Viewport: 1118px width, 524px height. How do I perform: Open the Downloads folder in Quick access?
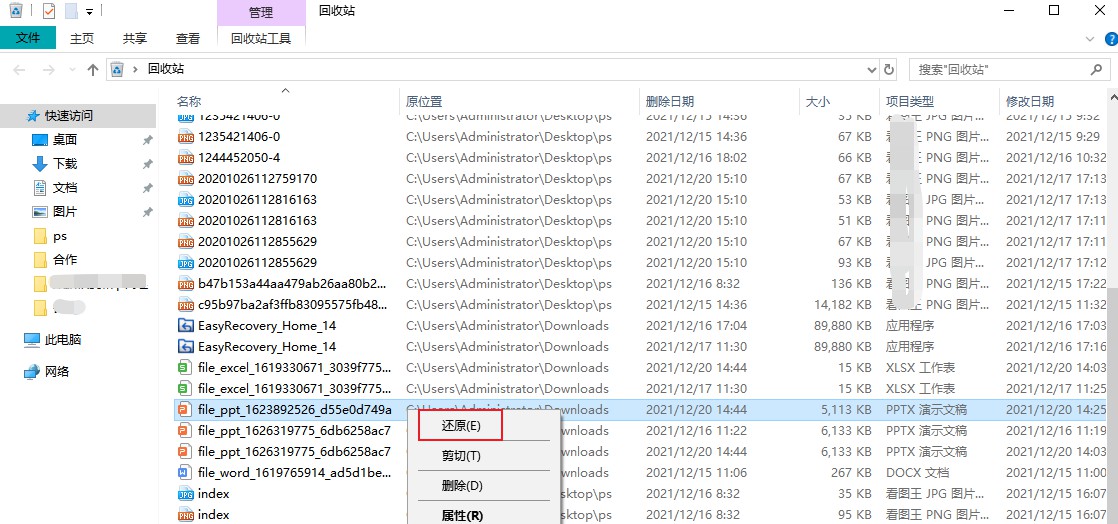coord(65,163)
